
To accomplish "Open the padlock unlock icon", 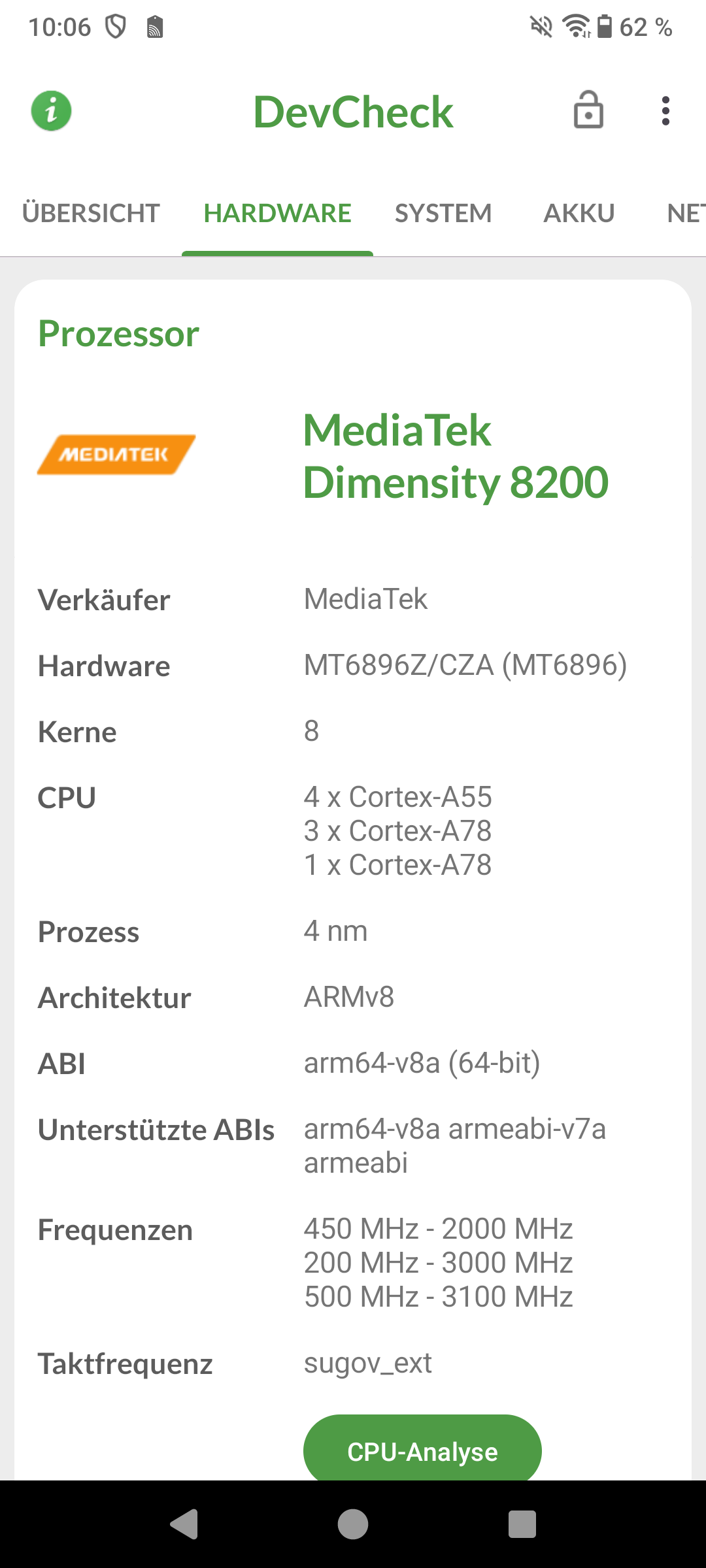I will [588, 109].
